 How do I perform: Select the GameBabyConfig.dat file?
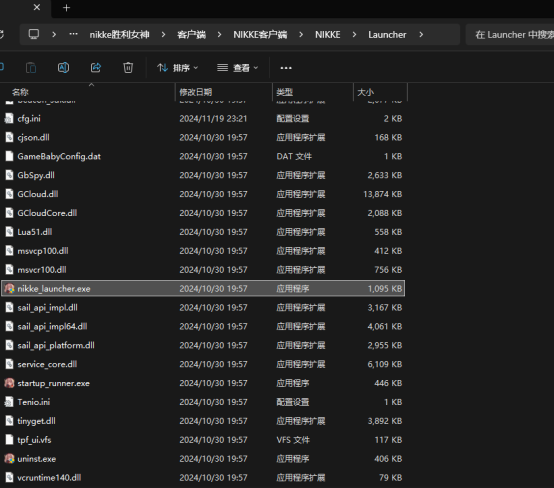pos(203,157)
